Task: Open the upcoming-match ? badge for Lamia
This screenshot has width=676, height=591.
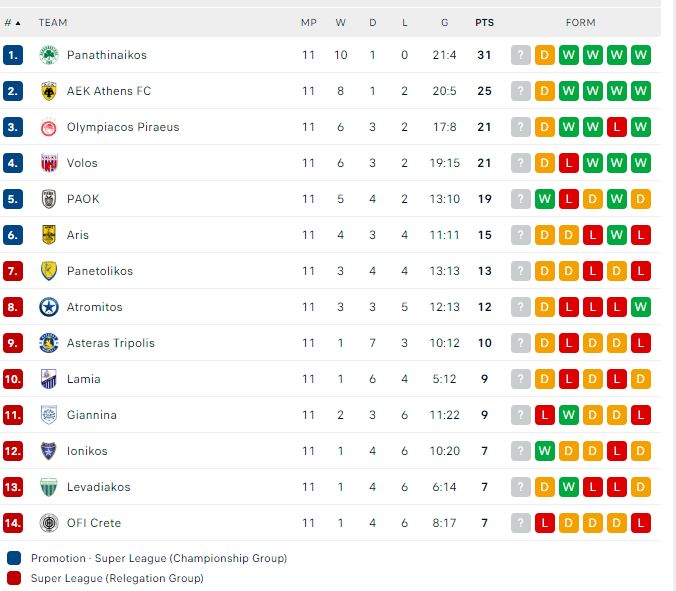Action: [521, 379]
